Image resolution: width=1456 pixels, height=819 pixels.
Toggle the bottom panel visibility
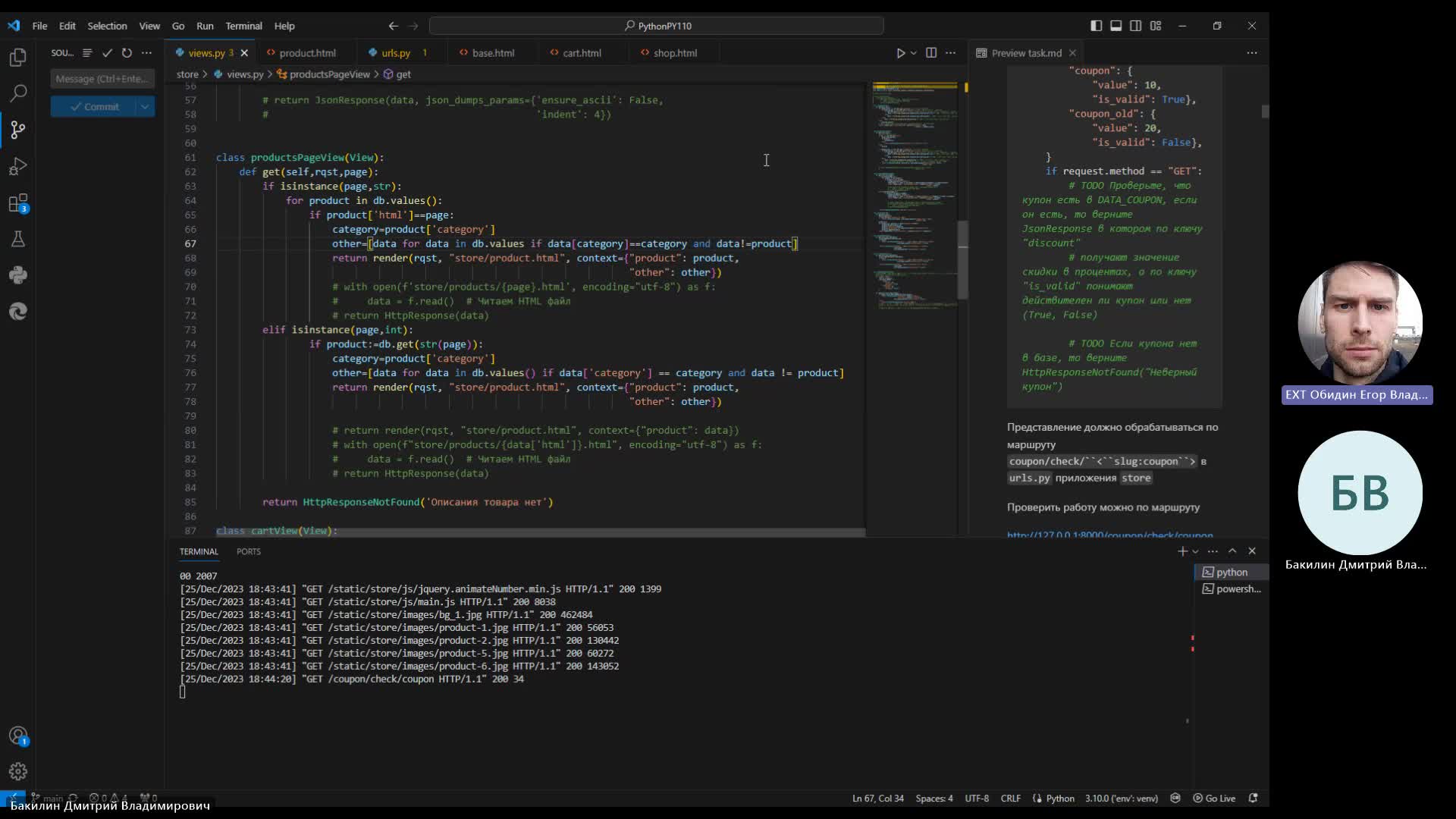[1116, 26]
